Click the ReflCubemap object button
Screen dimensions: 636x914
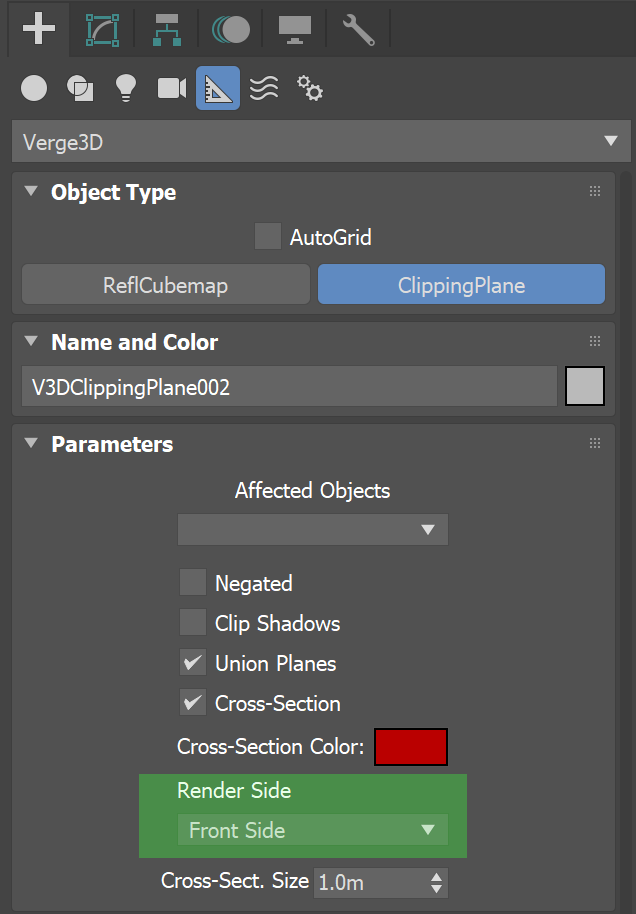pyautogui.click(x=166, y=284)
